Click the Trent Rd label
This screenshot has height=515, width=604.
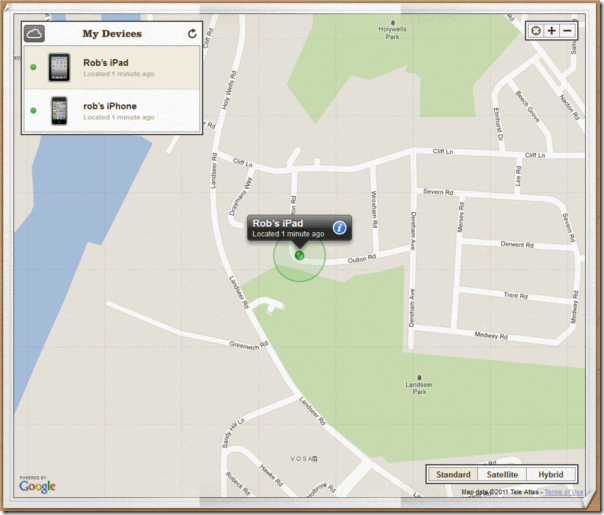516,295
